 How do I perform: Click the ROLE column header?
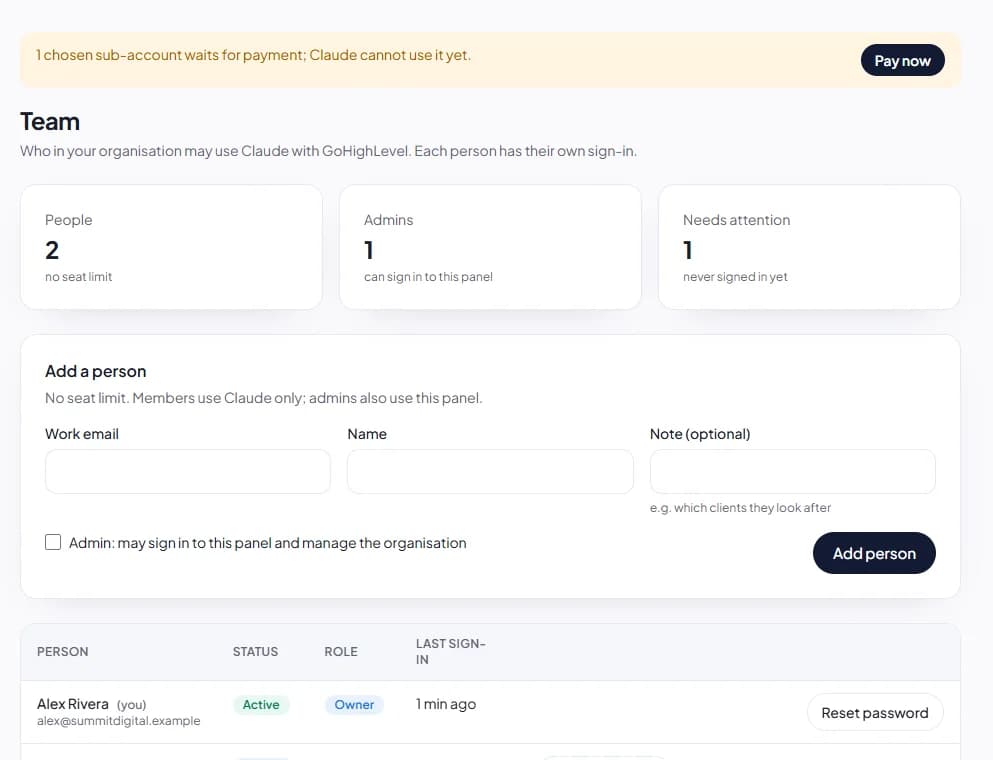point(341,651)
